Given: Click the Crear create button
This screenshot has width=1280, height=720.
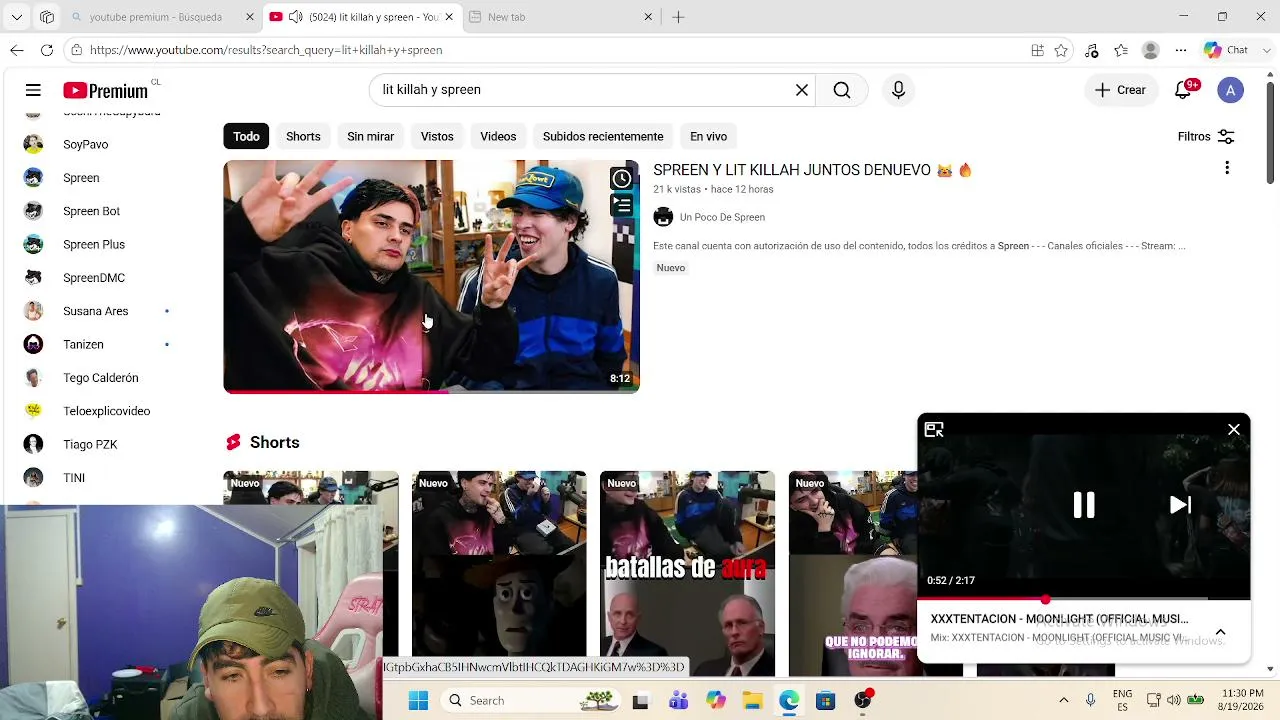Looking at the screenshot, I should [1120, 90].
